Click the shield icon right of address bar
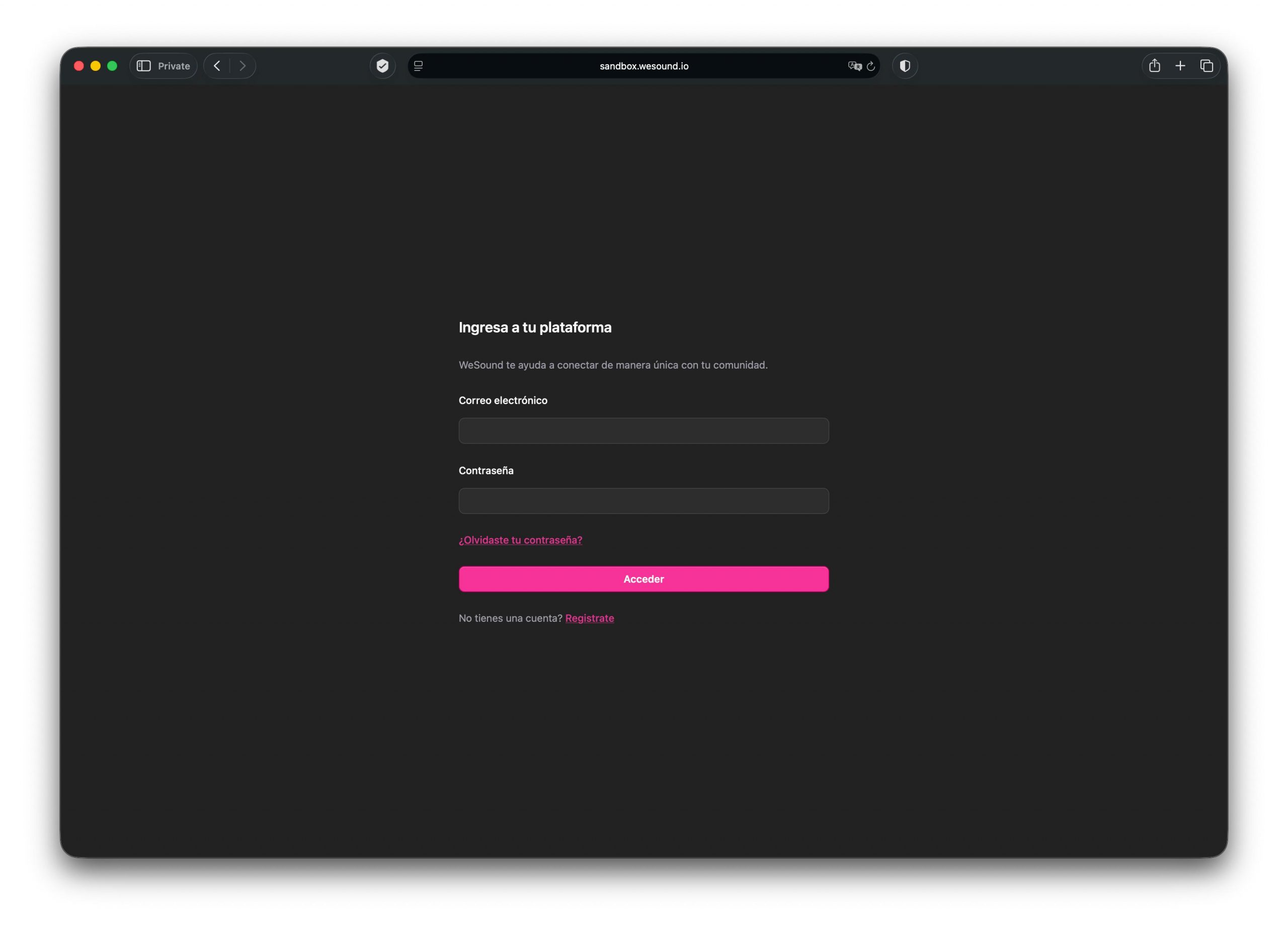The image size is (1288, 931). click(x=905, y=66)
